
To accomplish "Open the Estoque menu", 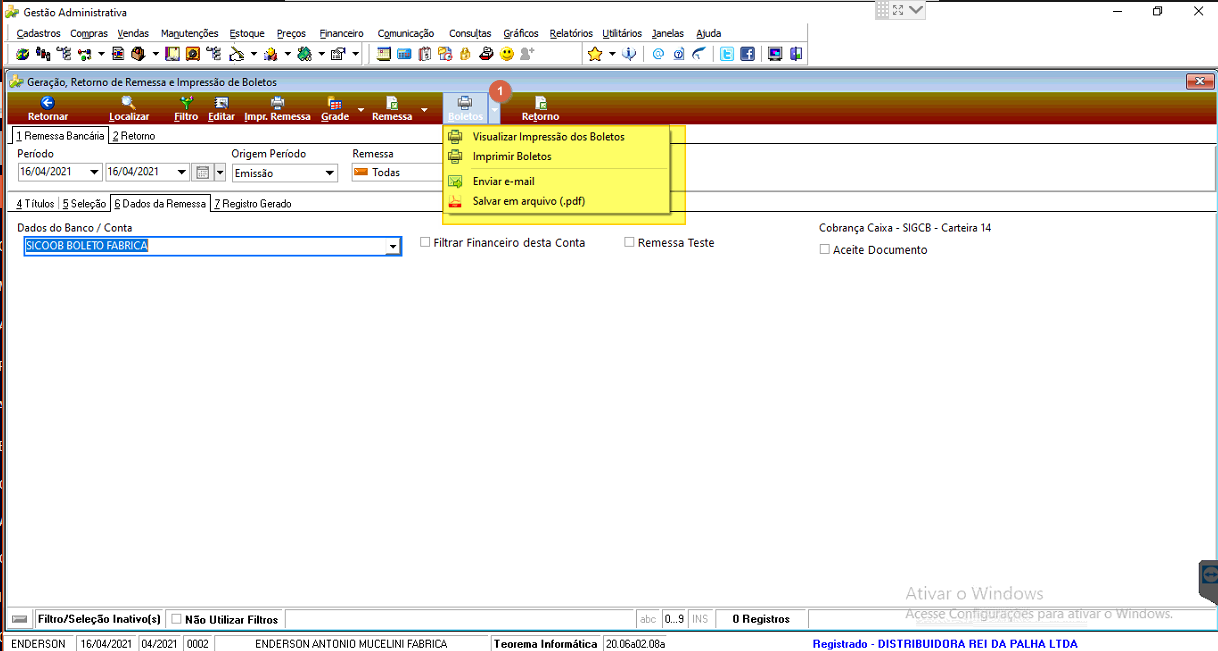I will (x=247, y=33).
